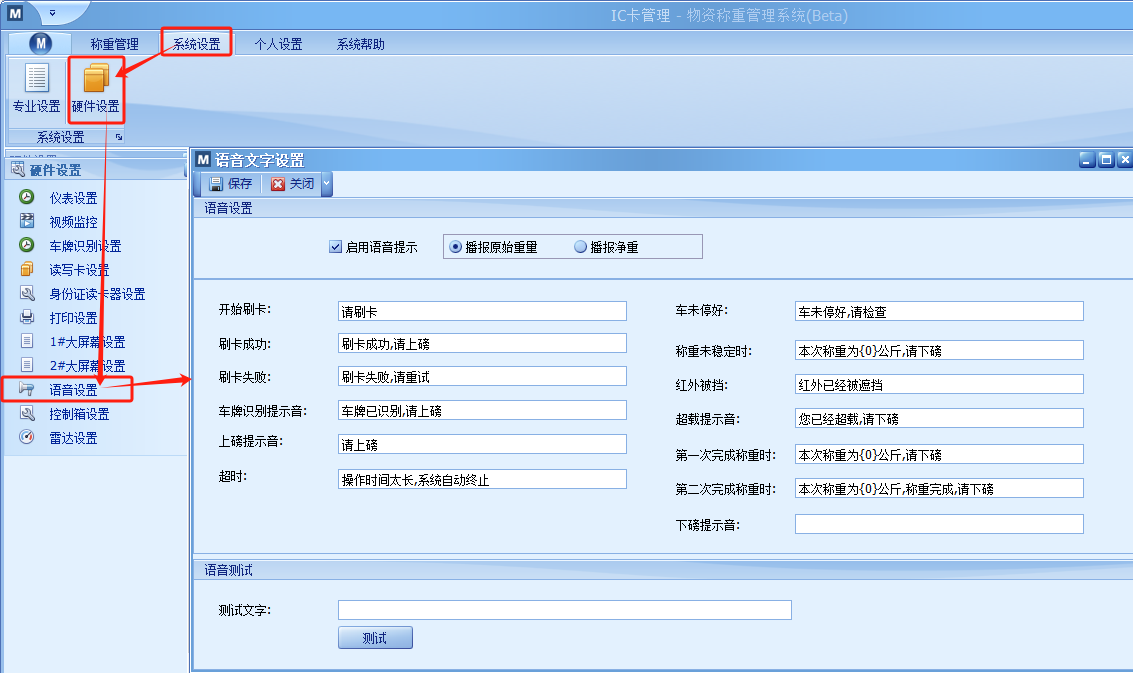Click the 硬件设置 panel header icon
Screen dimensions: 1133x673
(x=18, y=169)
